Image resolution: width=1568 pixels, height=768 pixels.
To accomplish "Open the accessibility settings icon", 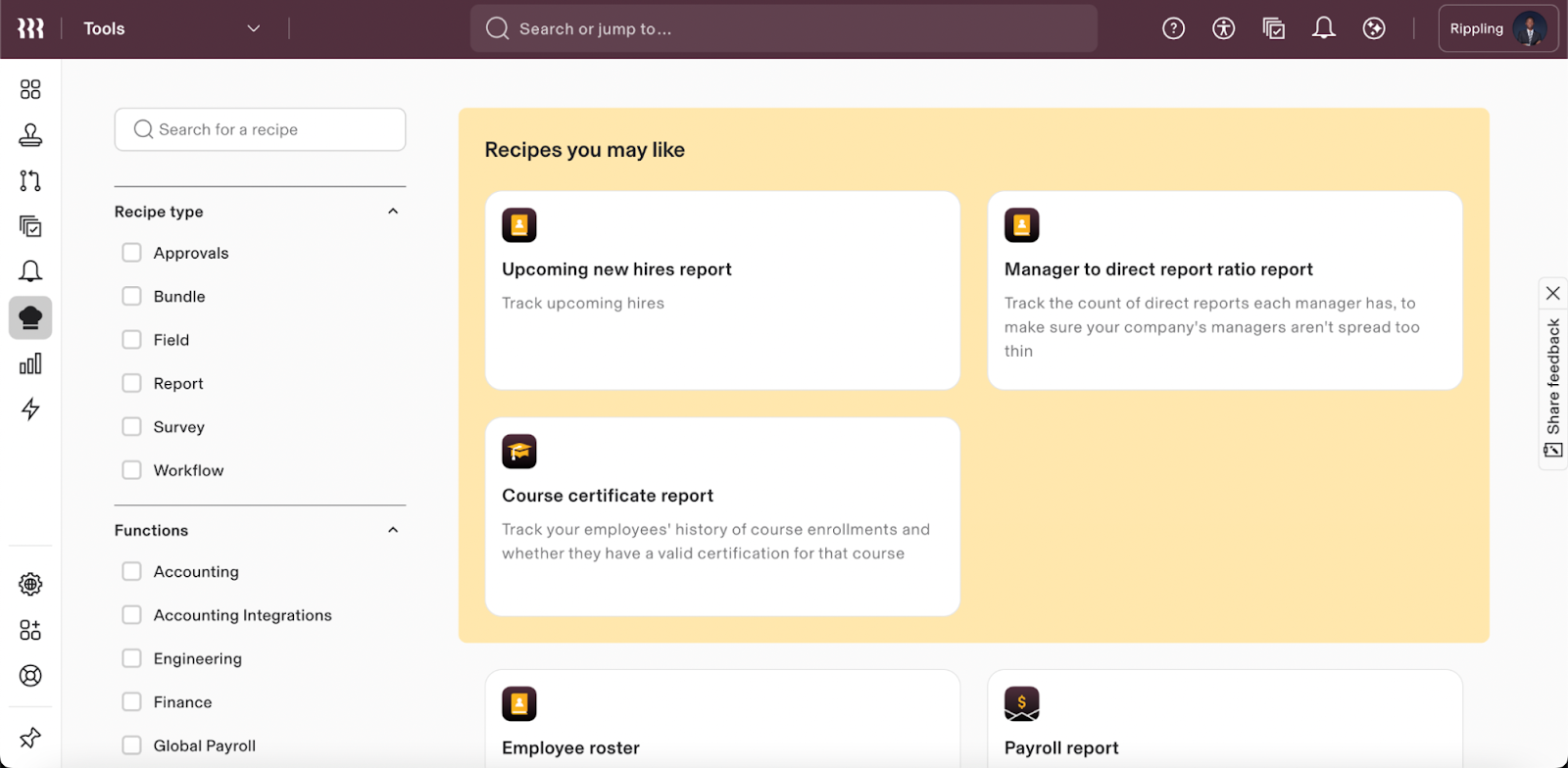I will (x=1223, y=28).
